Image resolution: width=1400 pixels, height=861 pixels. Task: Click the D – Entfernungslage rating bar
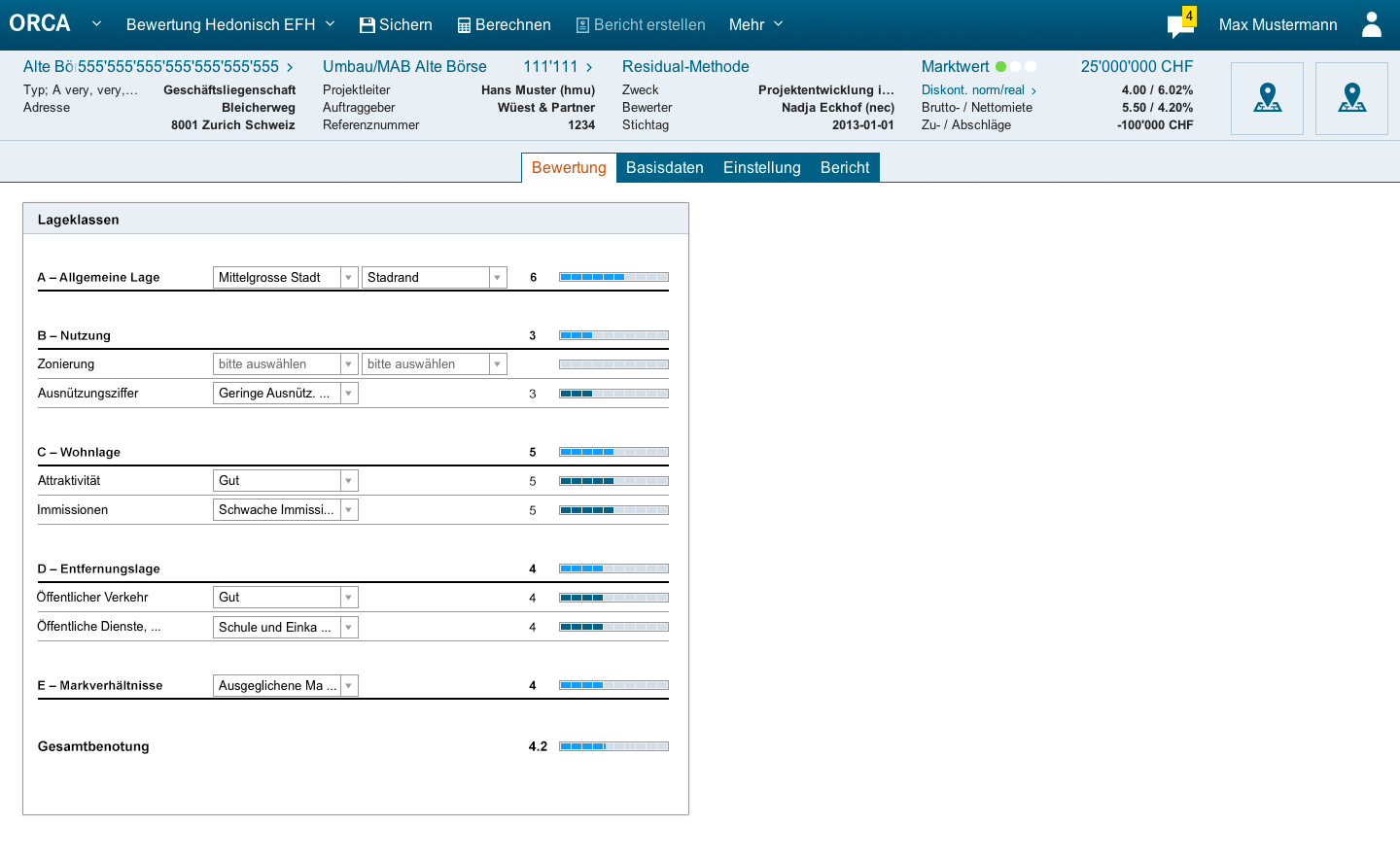point(613,568)
